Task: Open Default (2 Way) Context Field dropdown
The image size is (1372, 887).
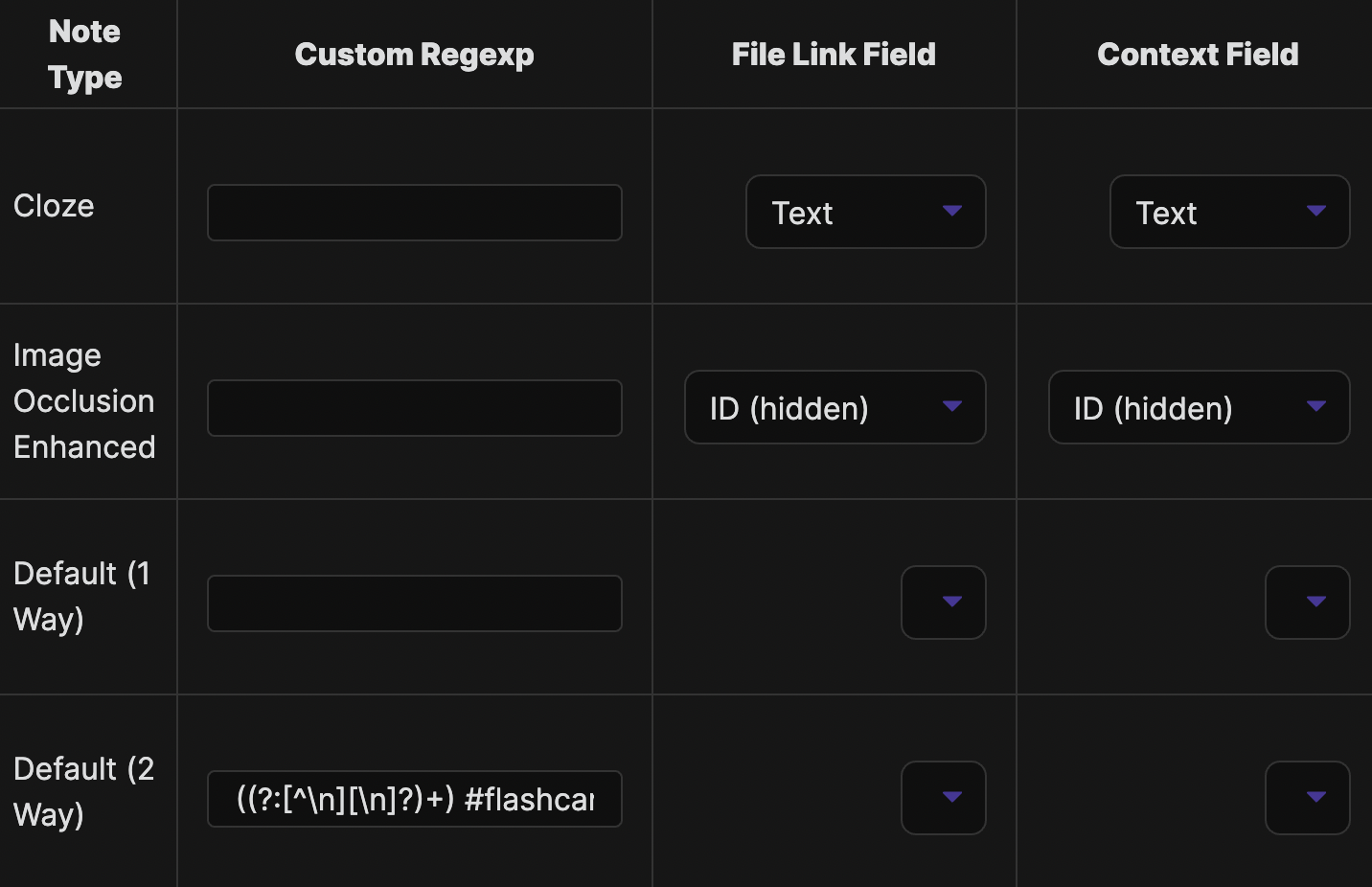Action: pyautogui.click(x=1307, y=798)
